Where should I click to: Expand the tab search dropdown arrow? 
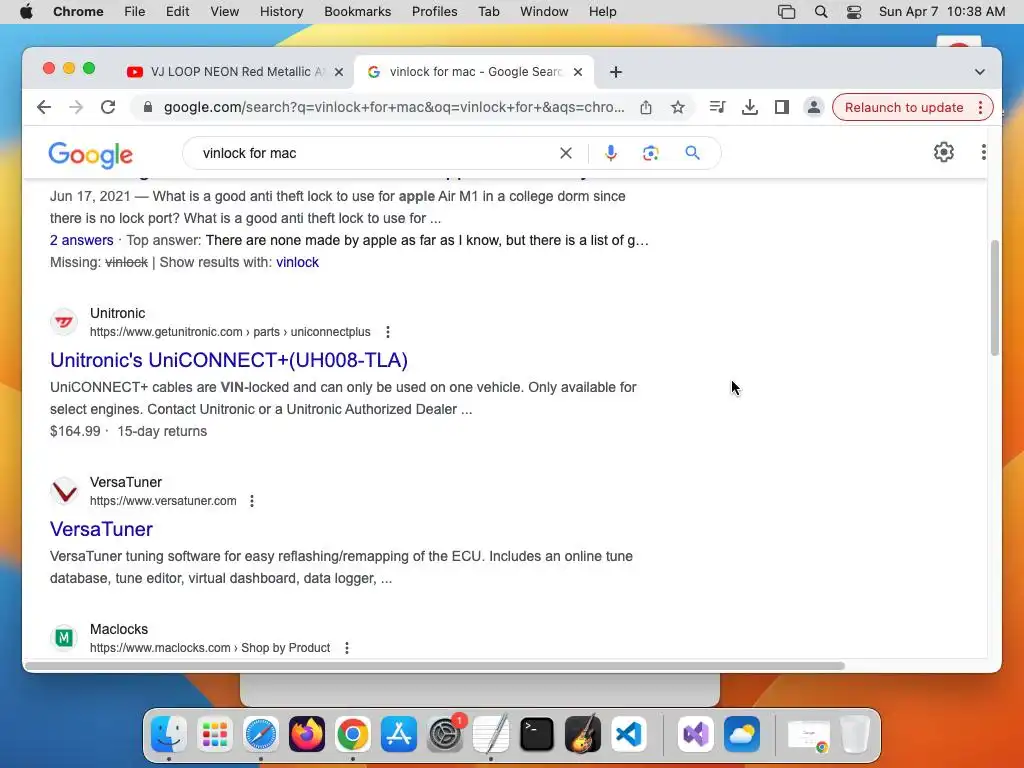(980, 72)
